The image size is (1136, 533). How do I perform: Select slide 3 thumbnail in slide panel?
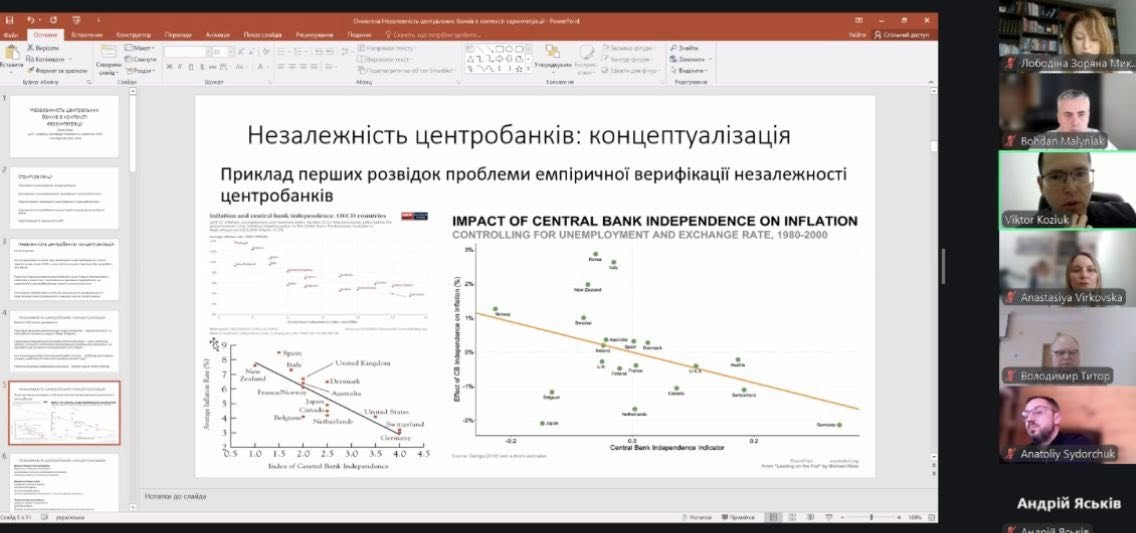(64, 269)
